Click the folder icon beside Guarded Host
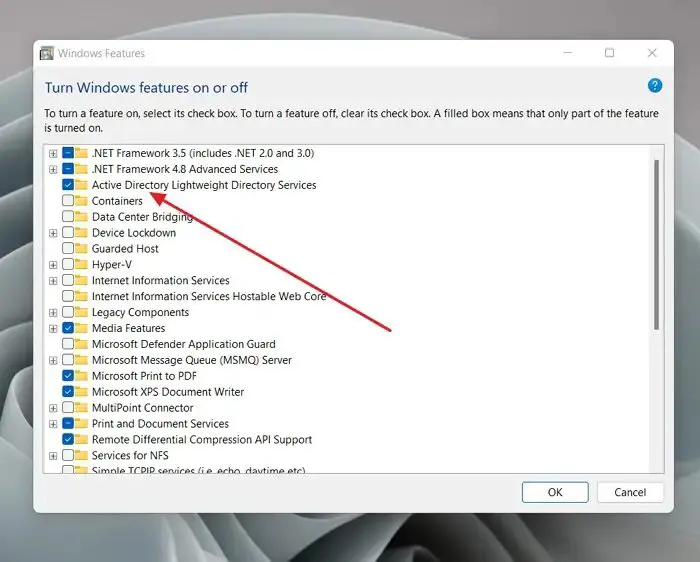The image size is (700, 562). (x=81, y=248)
